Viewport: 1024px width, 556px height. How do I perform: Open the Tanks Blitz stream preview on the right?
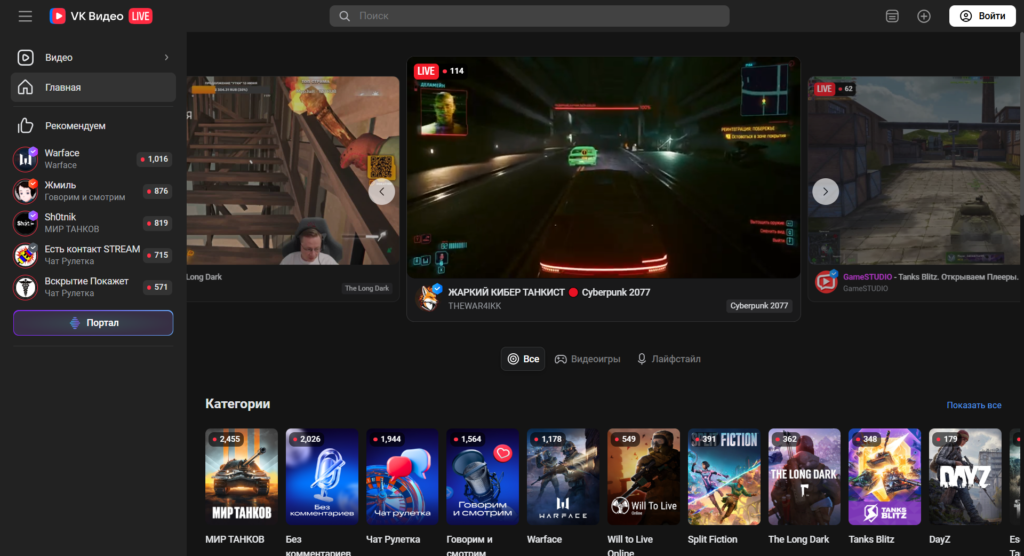coord(915,171)
